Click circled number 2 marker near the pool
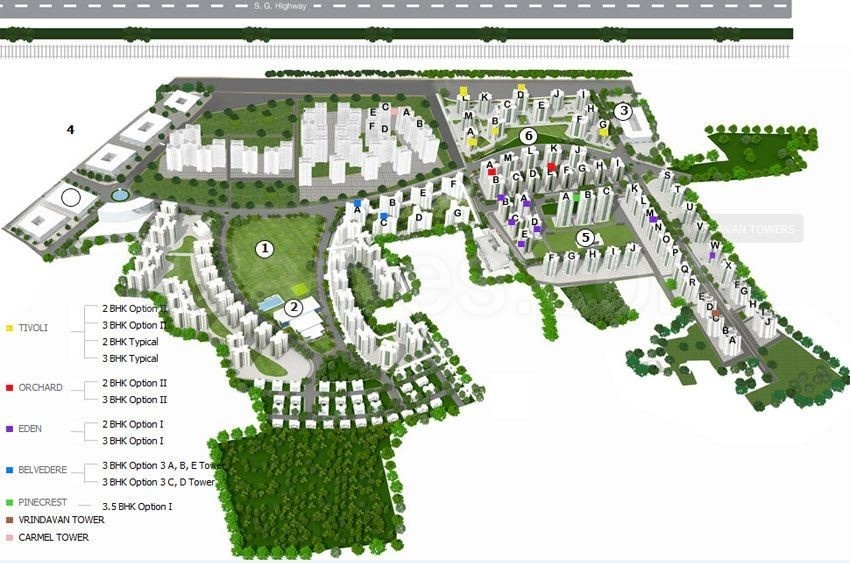Image resolution: width=850 pixels, height=563 pixels. pyautogui.click(x=294, y=308)
